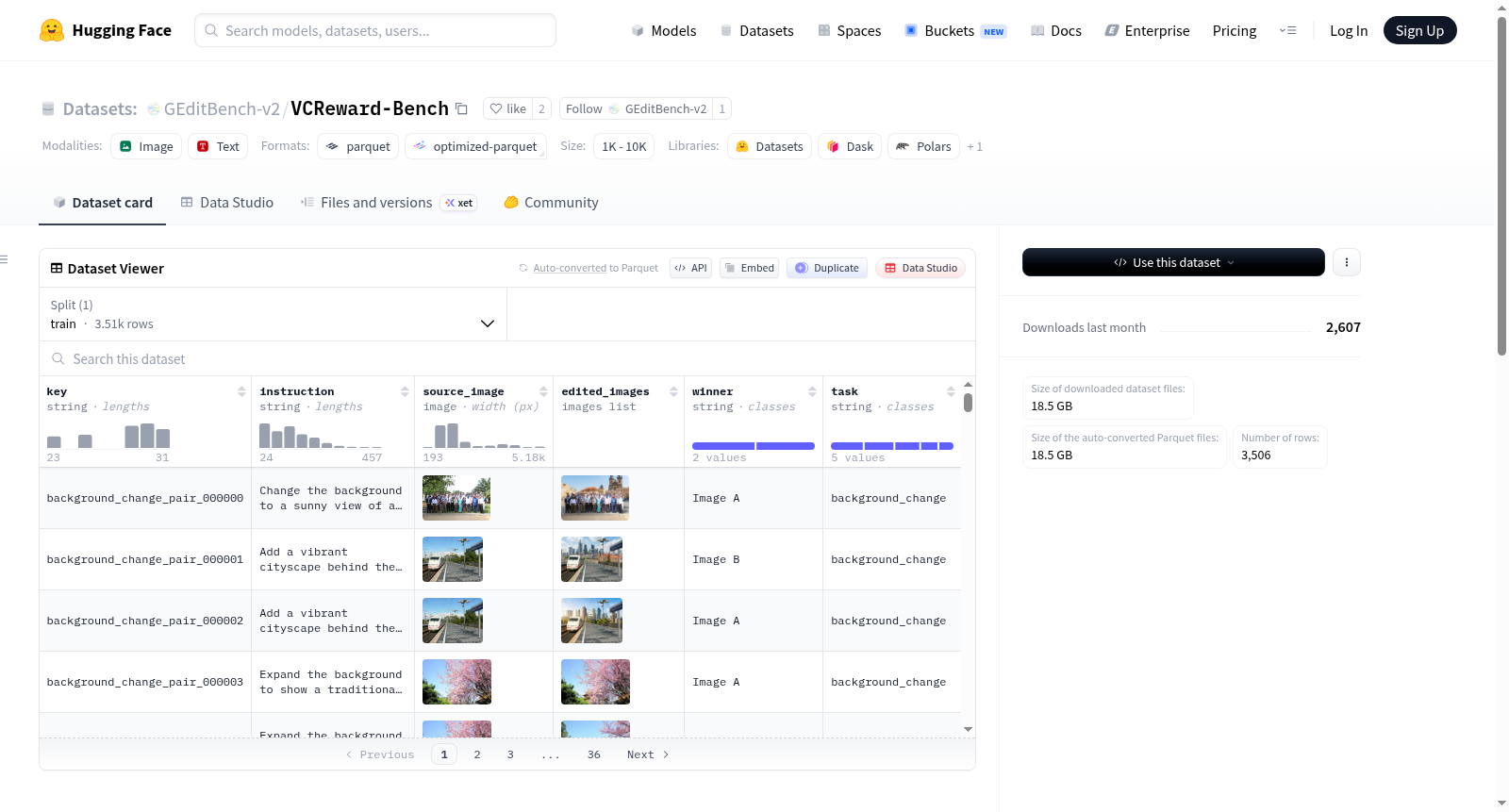The image size is (1509, 812).
Task: Select the Datasets library tag
Action: pyautogui.click(x=770, y=146)
